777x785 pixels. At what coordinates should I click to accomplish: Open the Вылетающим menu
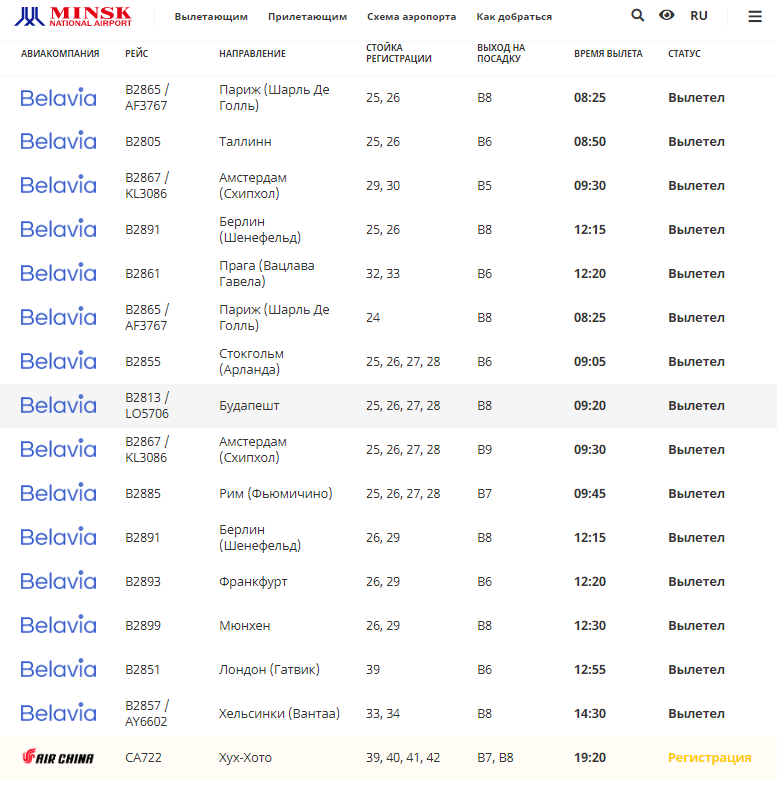(211, 17)
